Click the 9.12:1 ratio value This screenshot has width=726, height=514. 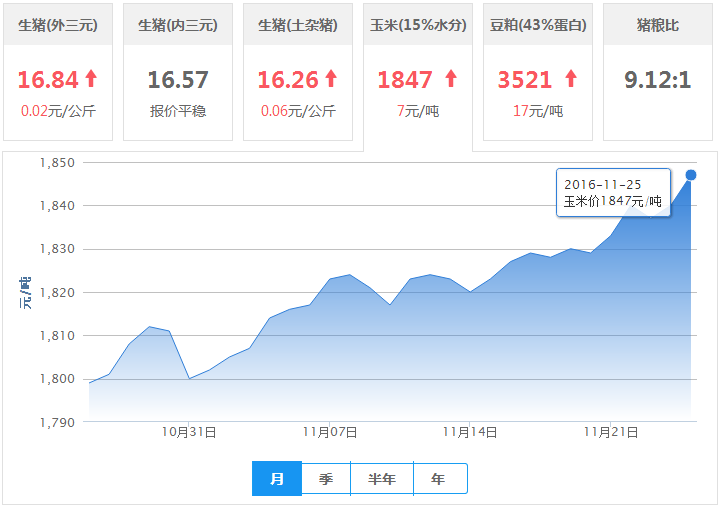(x=657, y=80)
